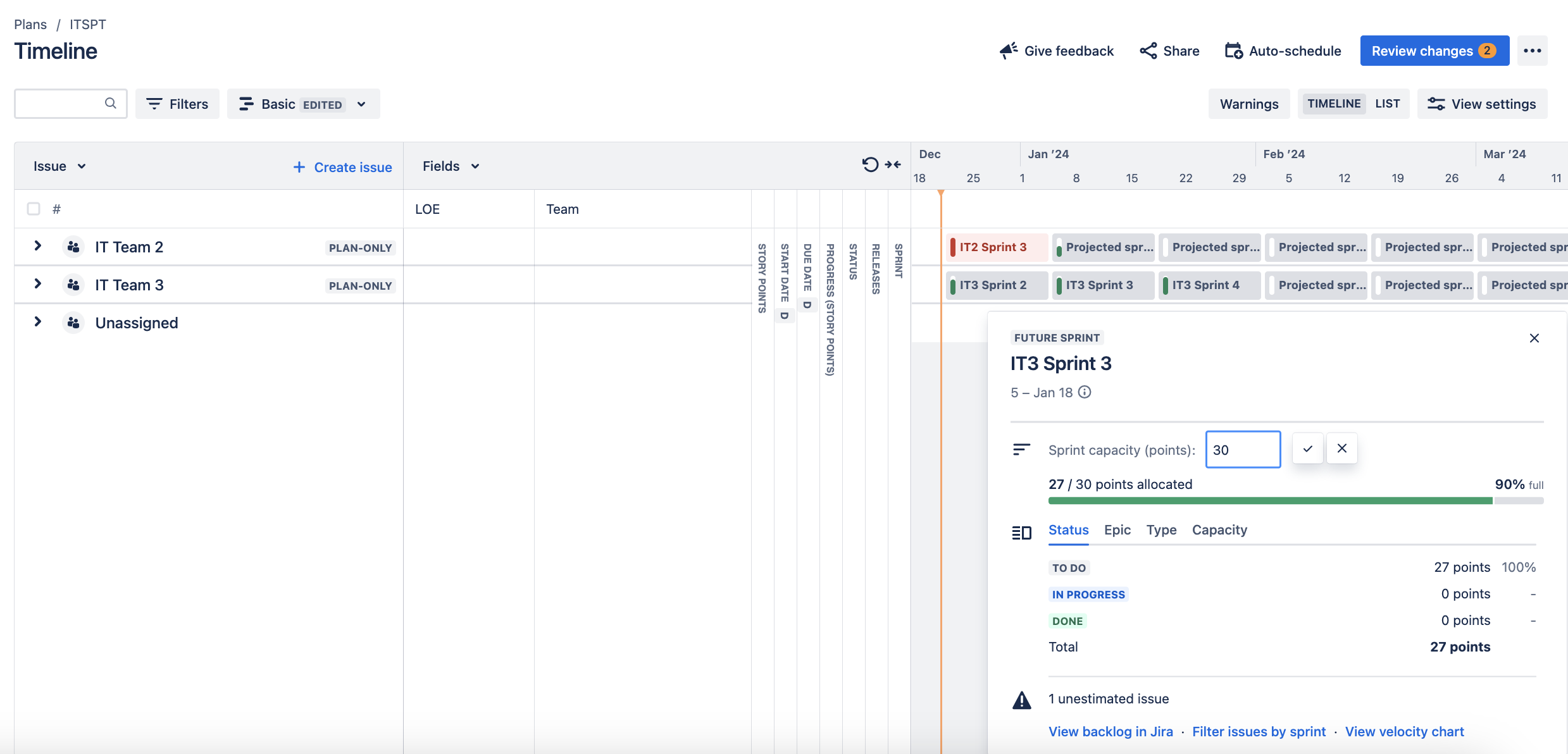Open the Fields dropdown
The height and width of the screenshot is (754, 1568).
click(450, 166)
